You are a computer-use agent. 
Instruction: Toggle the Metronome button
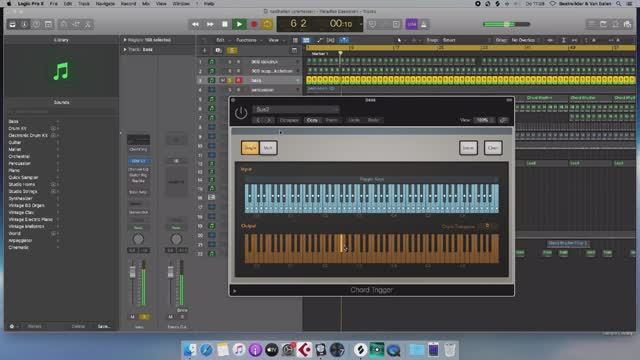[x=424, y=24]
